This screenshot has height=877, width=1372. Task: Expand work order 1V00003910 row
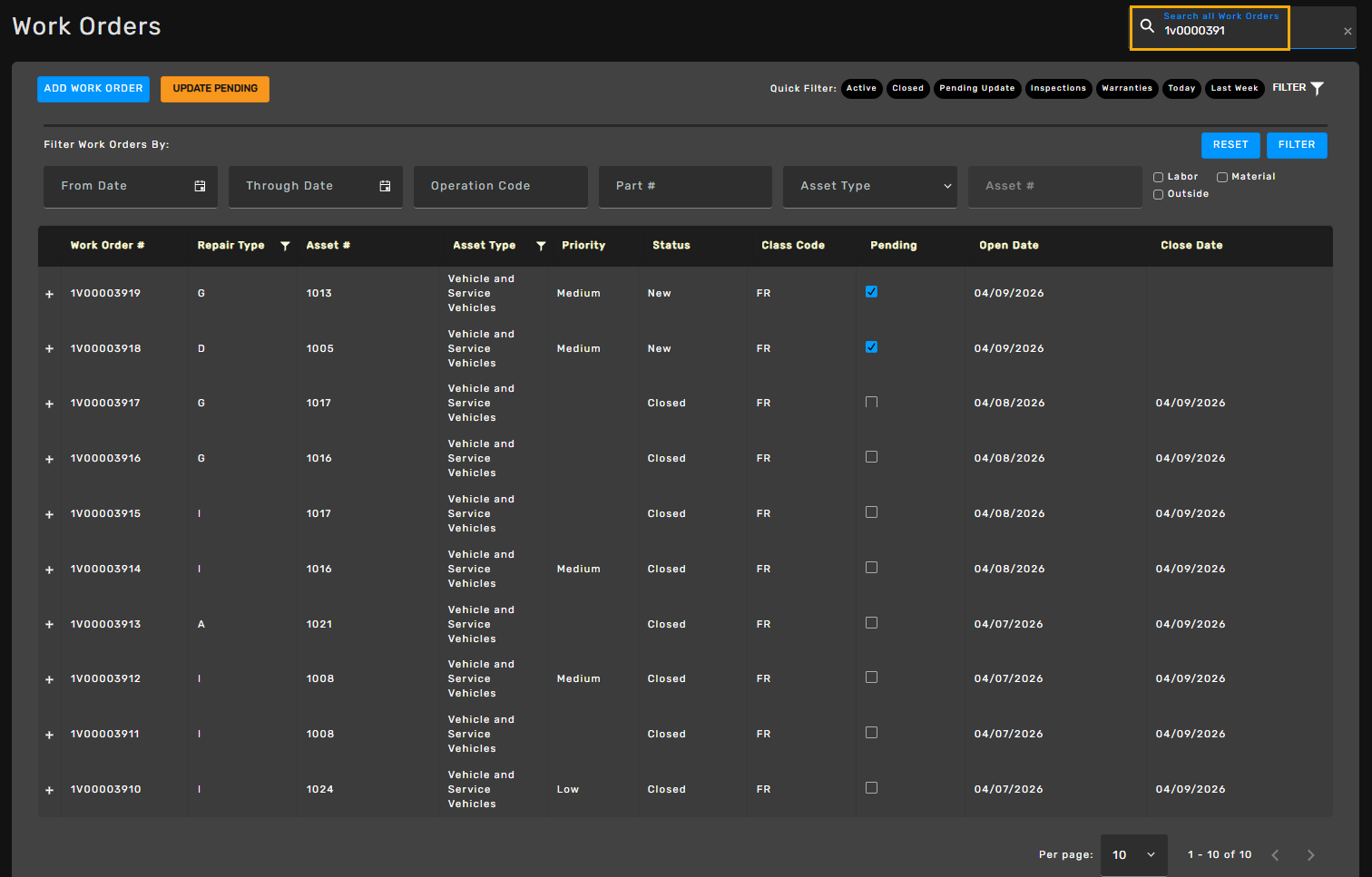tap(49, 790)
